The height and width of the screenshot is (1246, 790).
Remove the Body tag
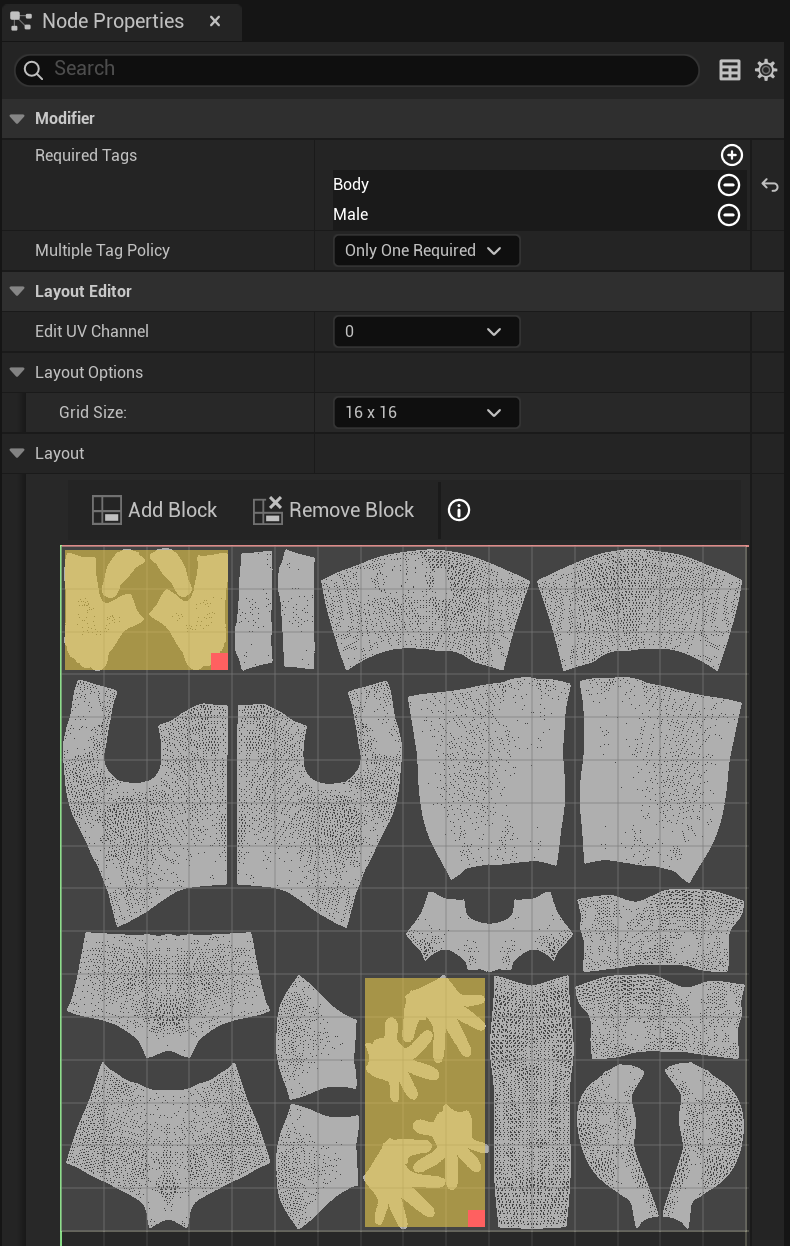pyautogui.click(x=730, y=185)
